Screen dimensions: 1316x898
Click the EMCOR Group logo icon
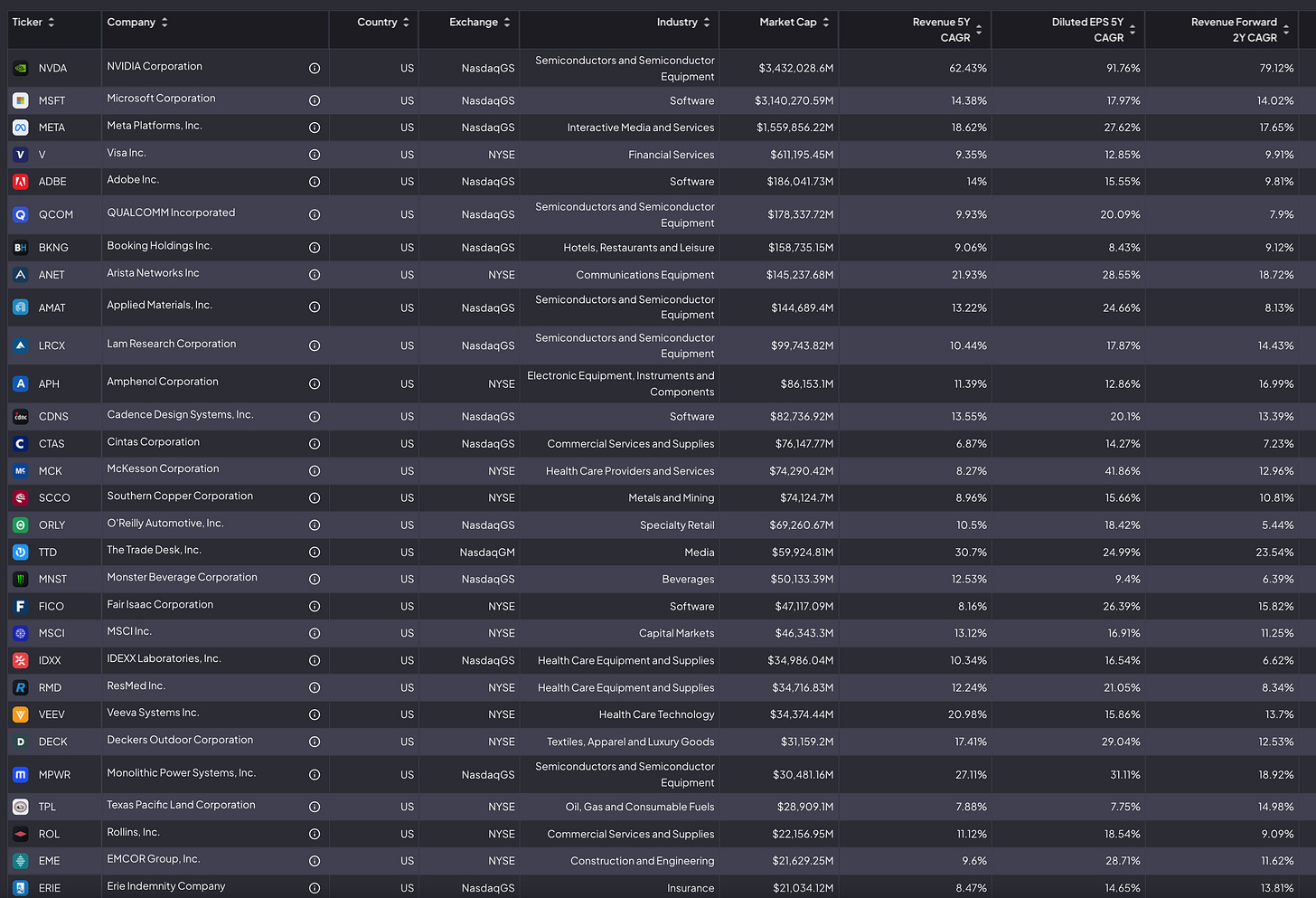[x=21, y=861]
